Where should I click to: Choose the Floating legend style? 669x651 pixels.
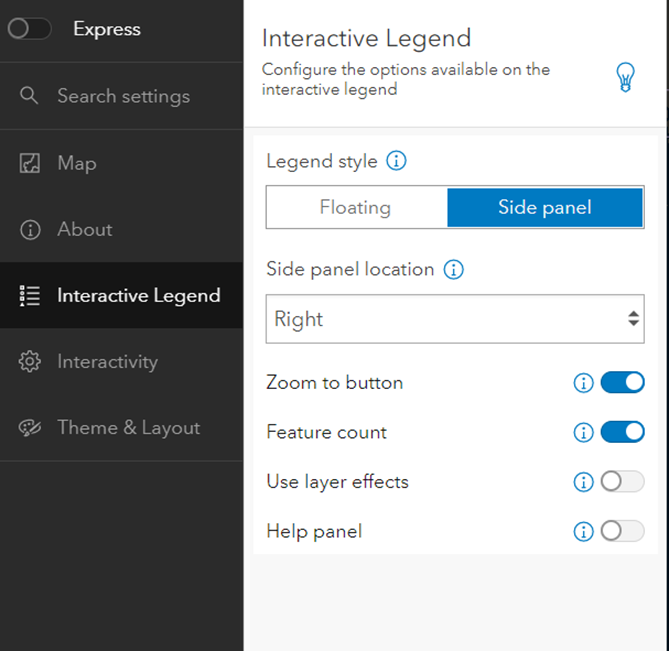[356, 207]
